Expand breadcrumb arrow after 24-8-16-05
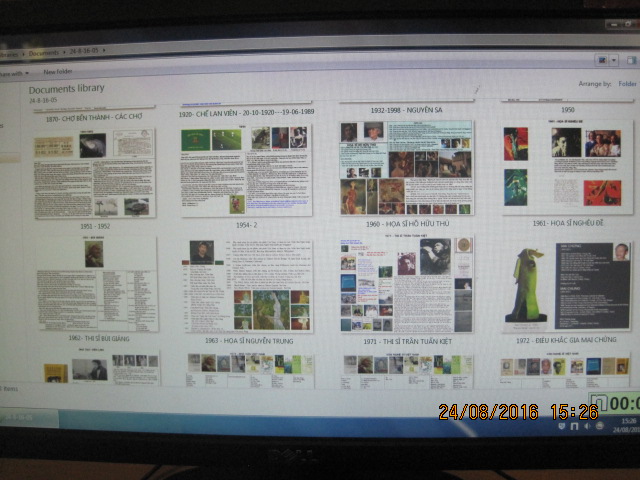Viewport: 640px width, 480px height. point(104,50)
